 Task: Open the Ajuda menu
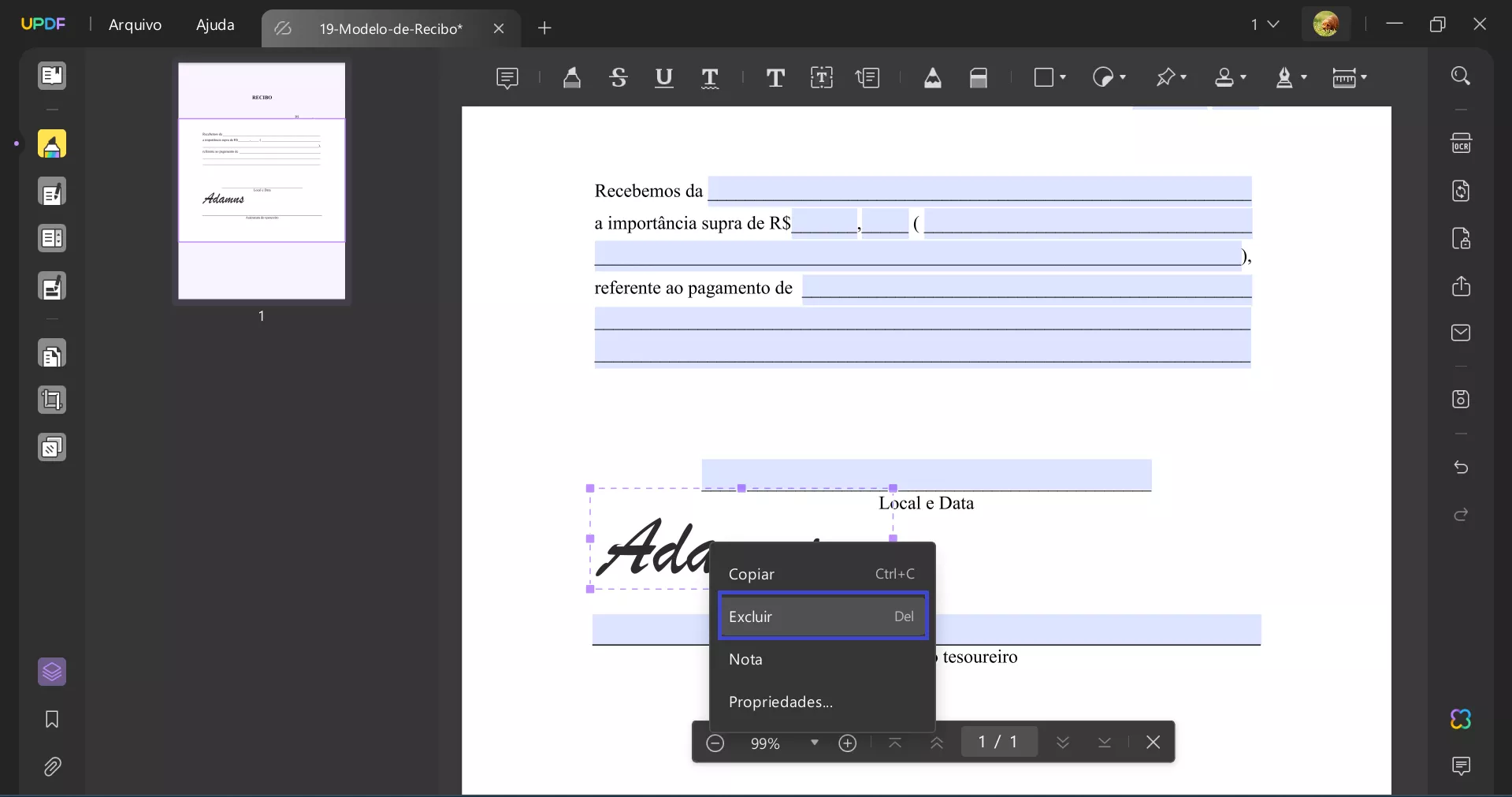click(215, 24)
